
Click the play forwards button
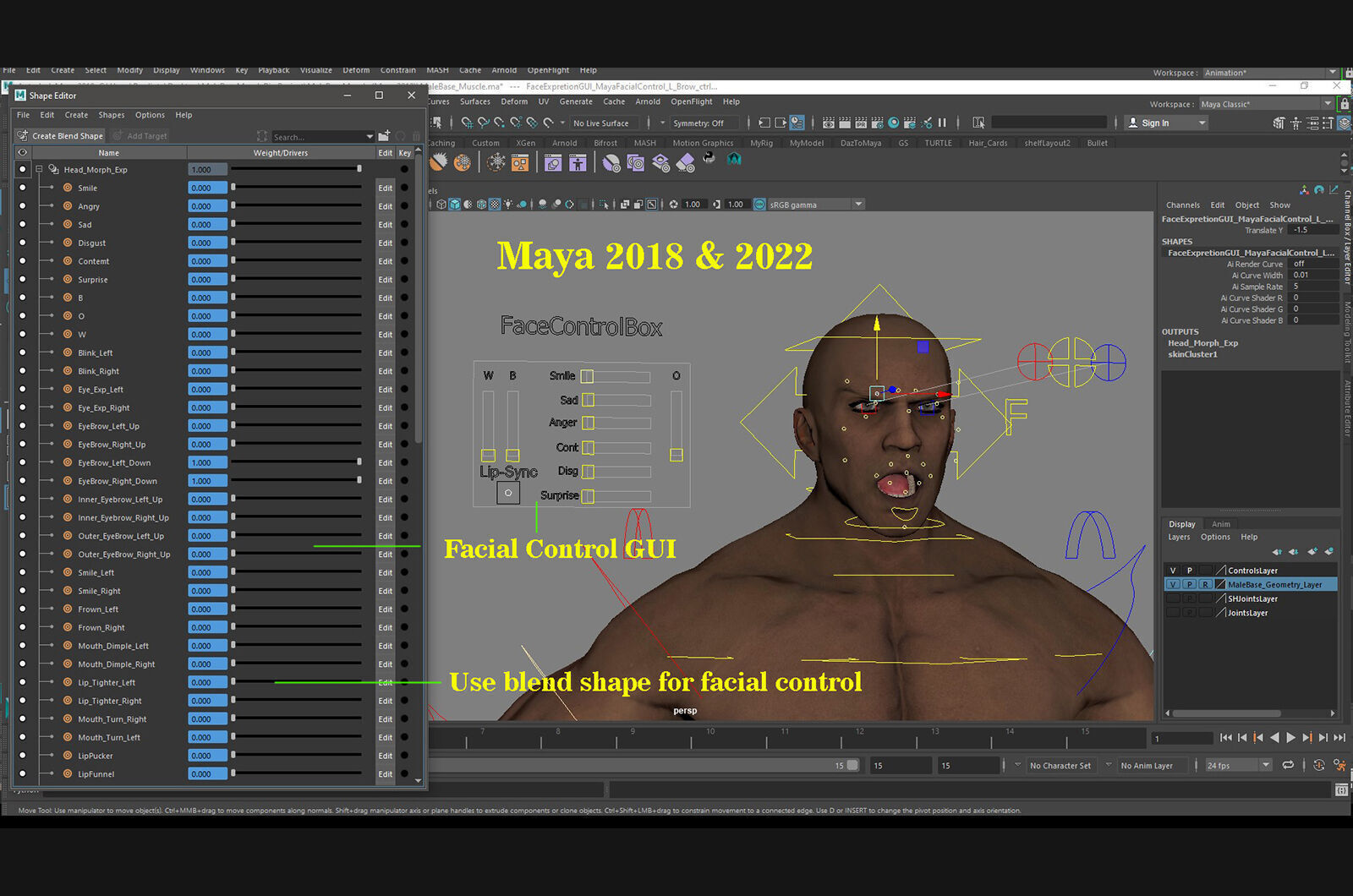[1290, 738]
